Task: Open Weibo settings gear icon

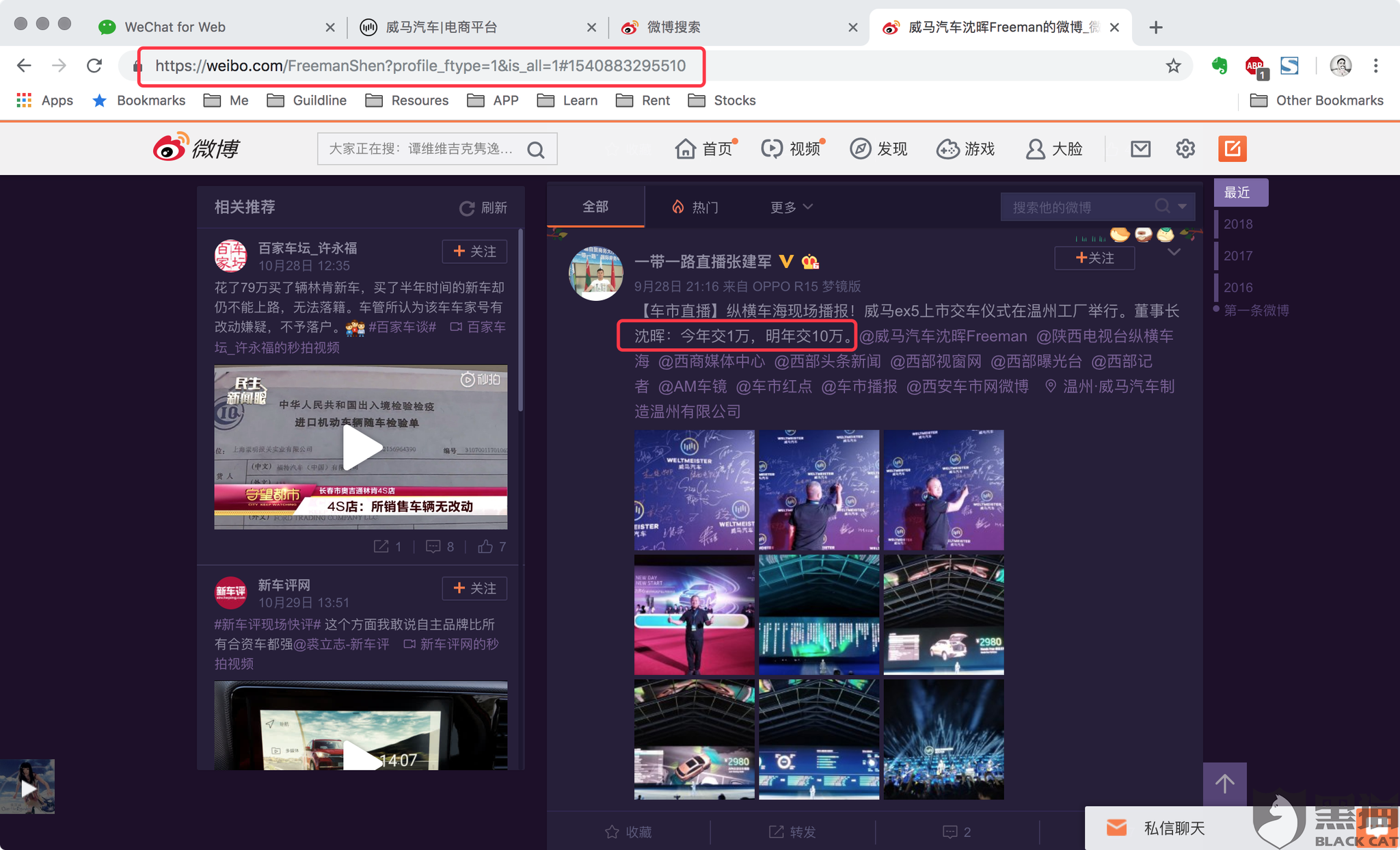Action: (x=1185, y=148)
